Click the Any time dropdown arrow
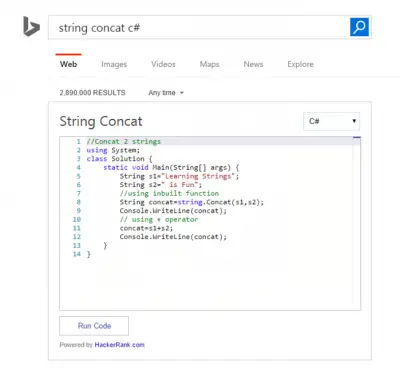The width and height of the screenshot is (400, 381). point(182,93)
